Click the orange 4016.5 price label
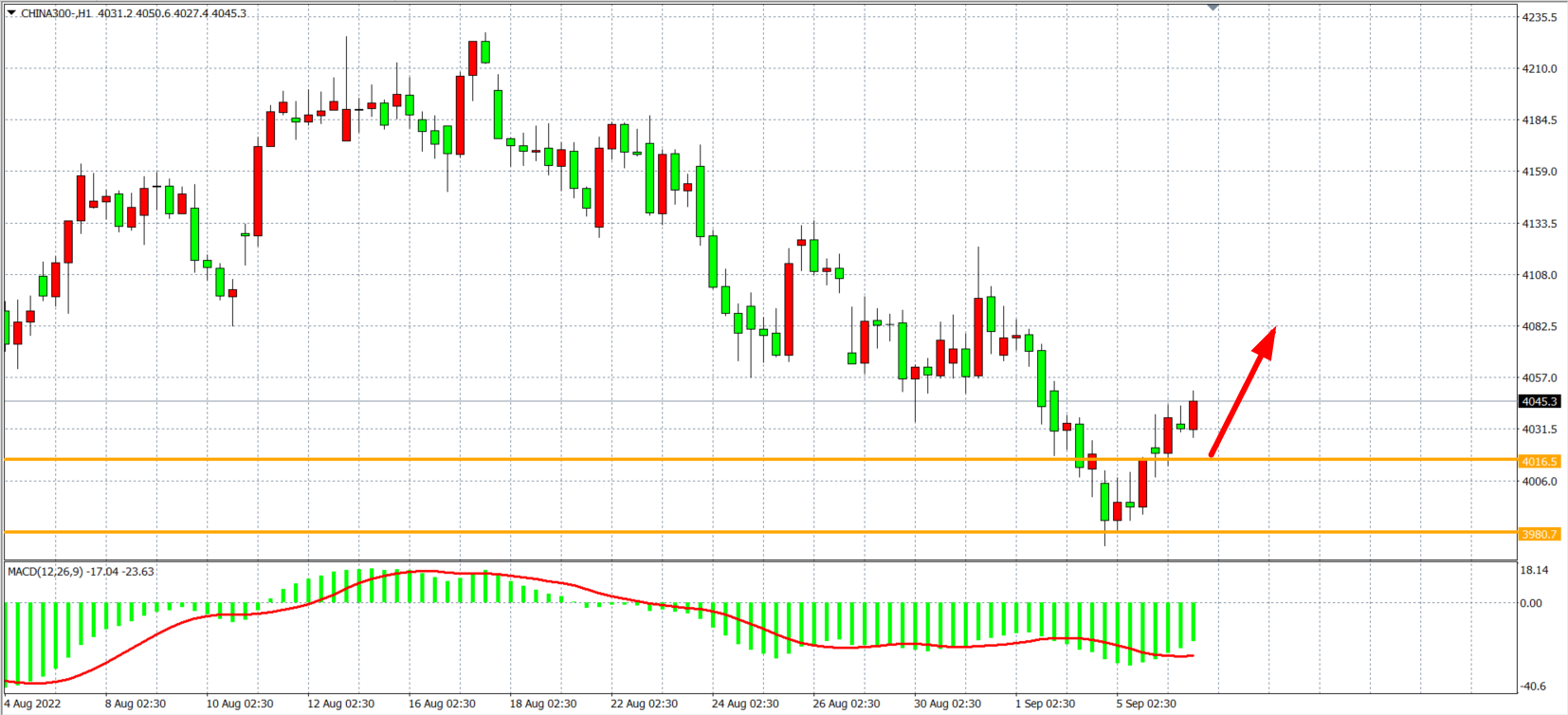Image resolution: width=1568 pixels, height=715 pixels. click(1539, 462)
